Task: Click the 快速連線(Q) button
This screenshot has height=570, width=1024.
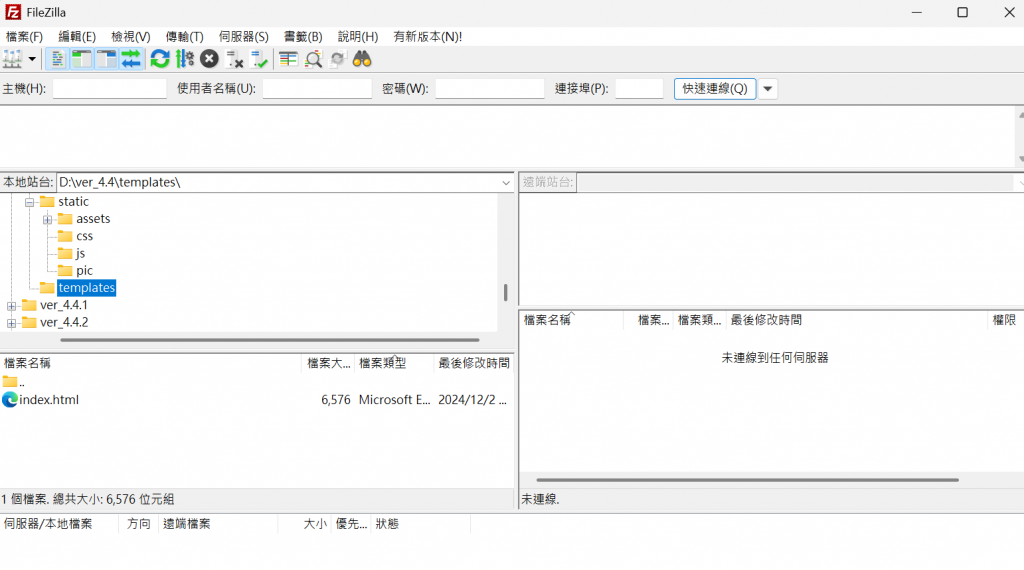Action: tap(715, 89)
